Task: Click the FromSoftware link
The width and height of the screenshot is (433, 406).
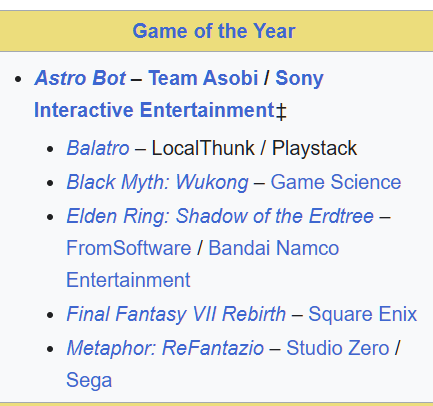Action: click(x=129, y=248)
